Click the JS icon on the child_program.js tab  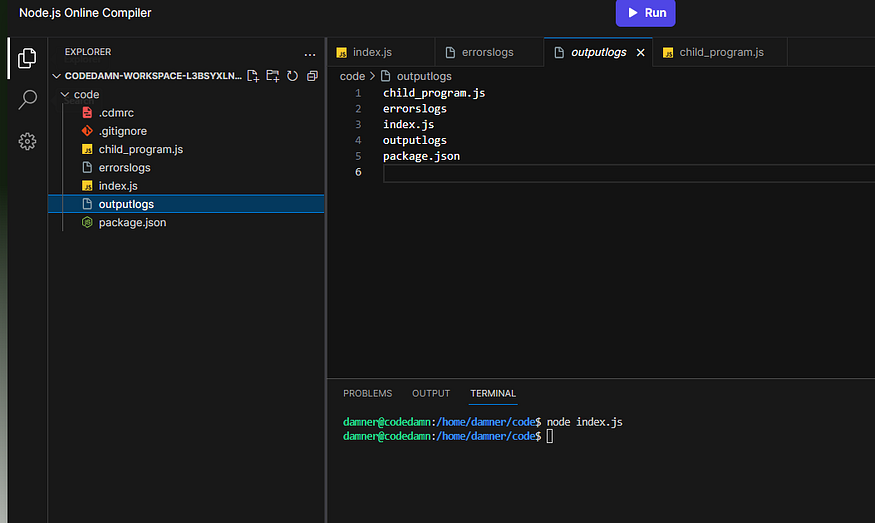[668, 53]
